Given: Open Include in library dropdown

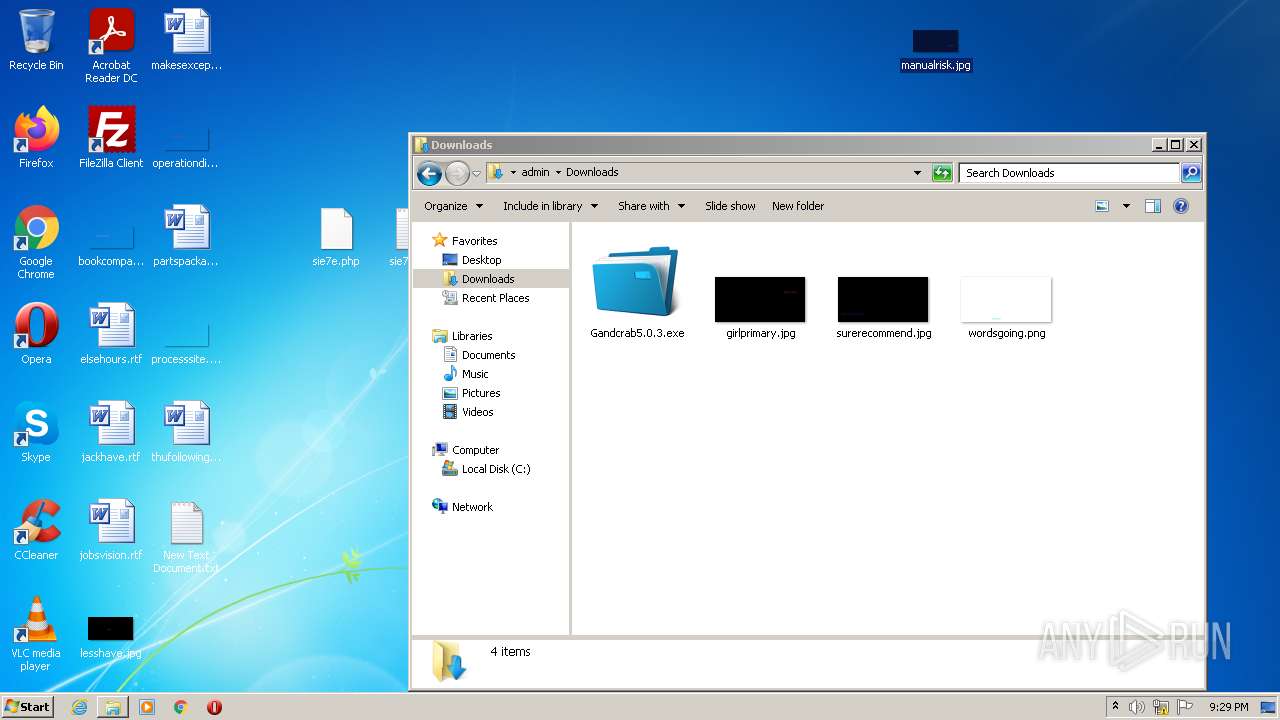Looking at the screenshot, I should (550, 206).
